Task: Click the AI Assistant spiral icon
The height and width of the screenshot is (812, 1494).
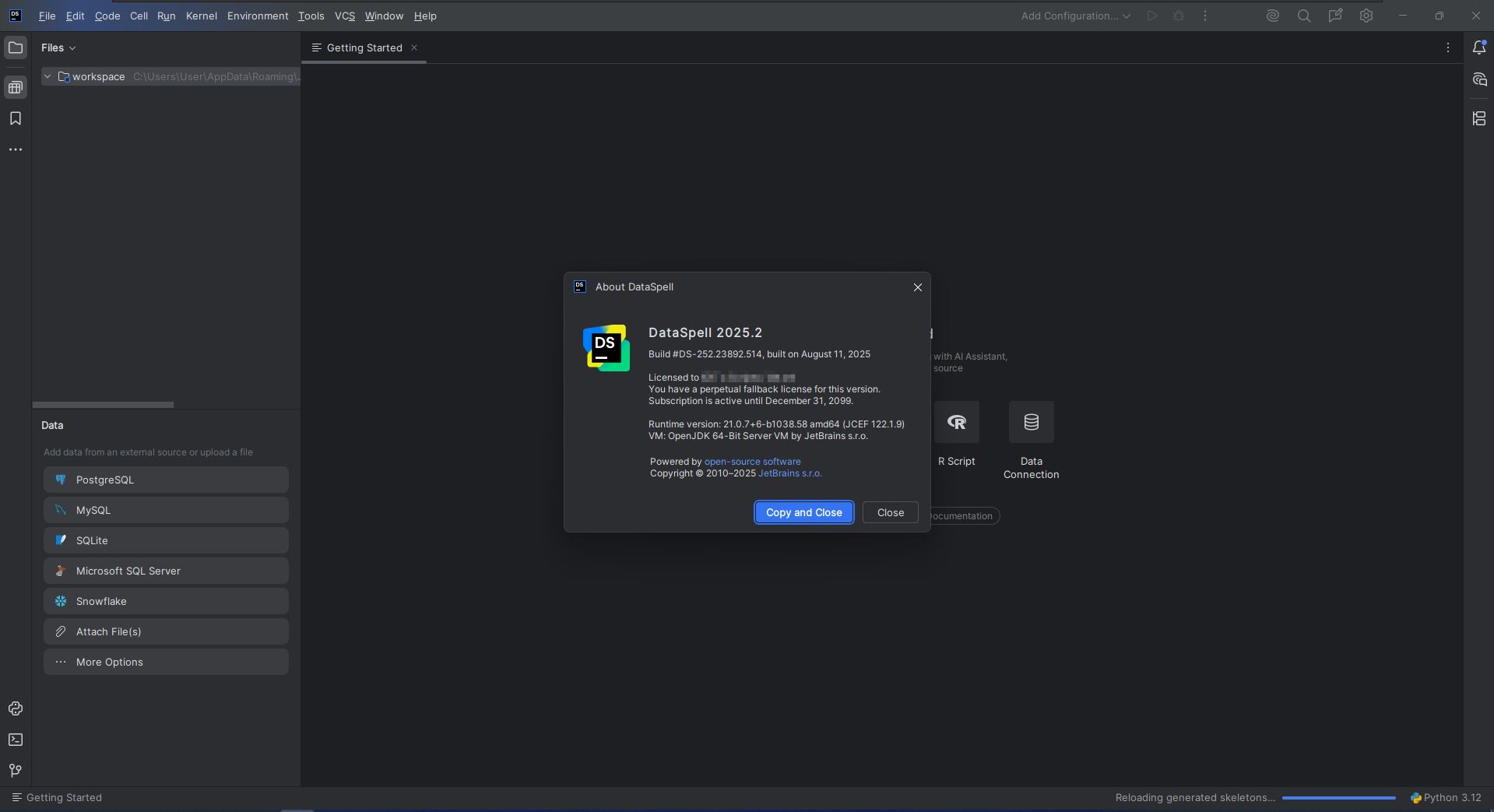Action: click(x=1273, y=16)
